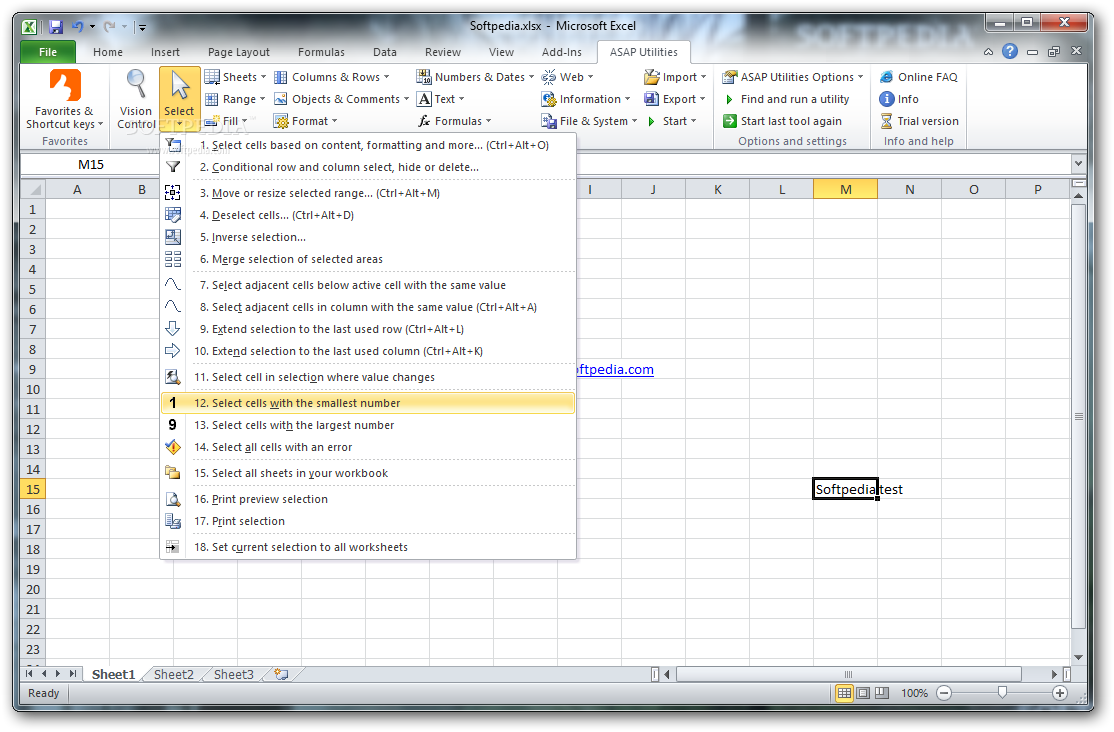Select column N header

pyautogui.click(x=909, y=189)
